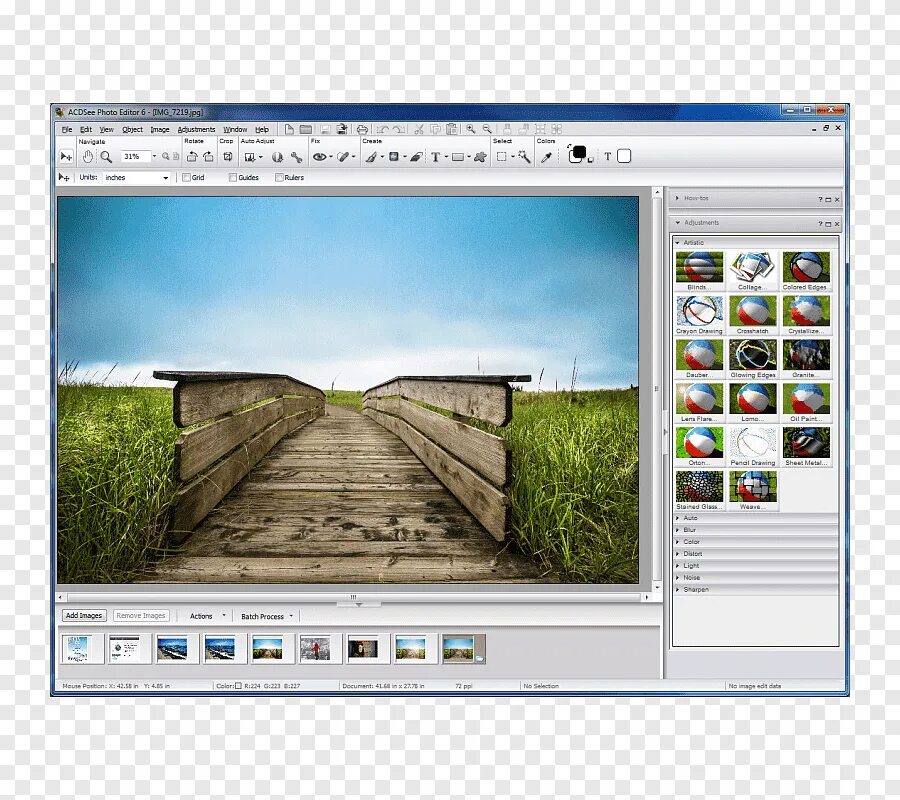Select the object move arrow tool

66,156
